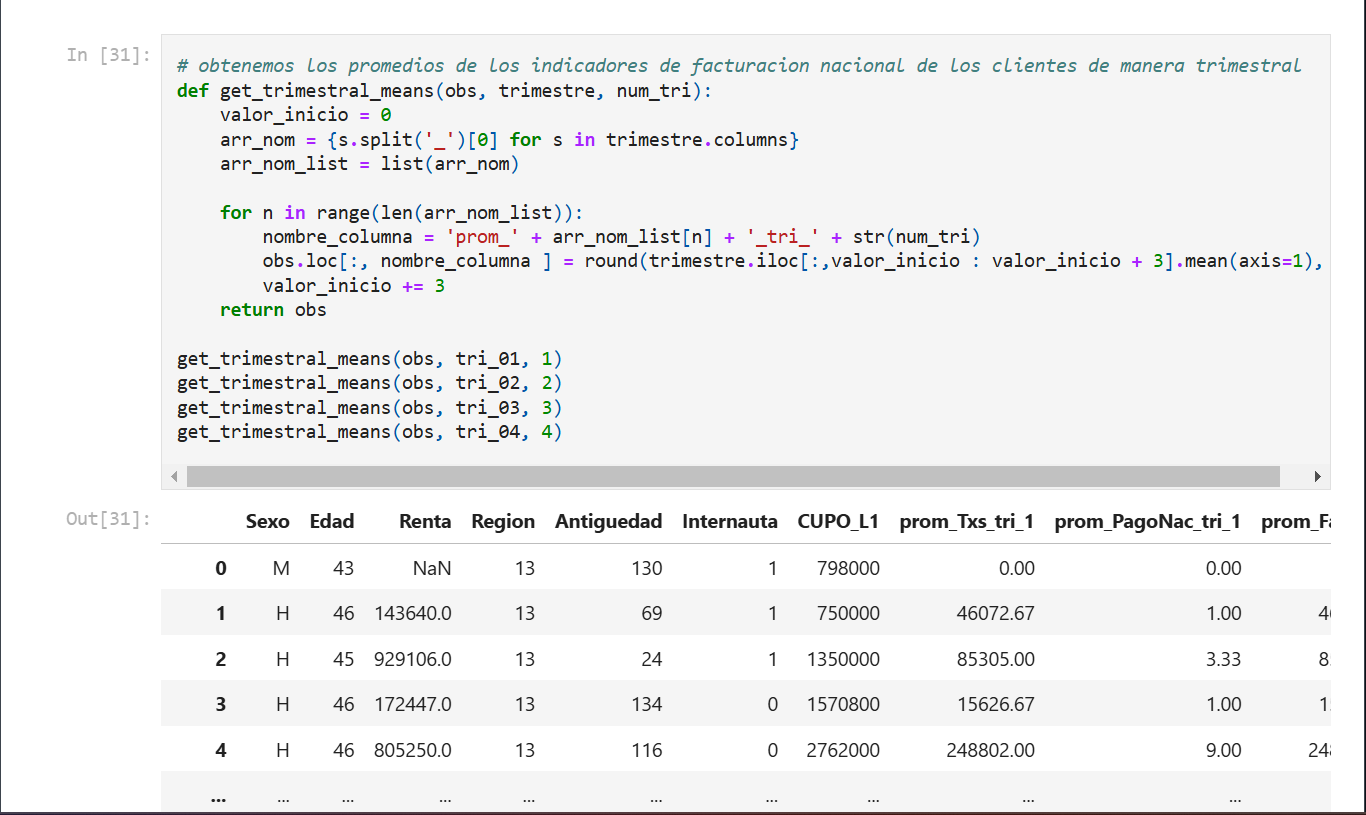Click the Edad value 43

tap(344, 568)
